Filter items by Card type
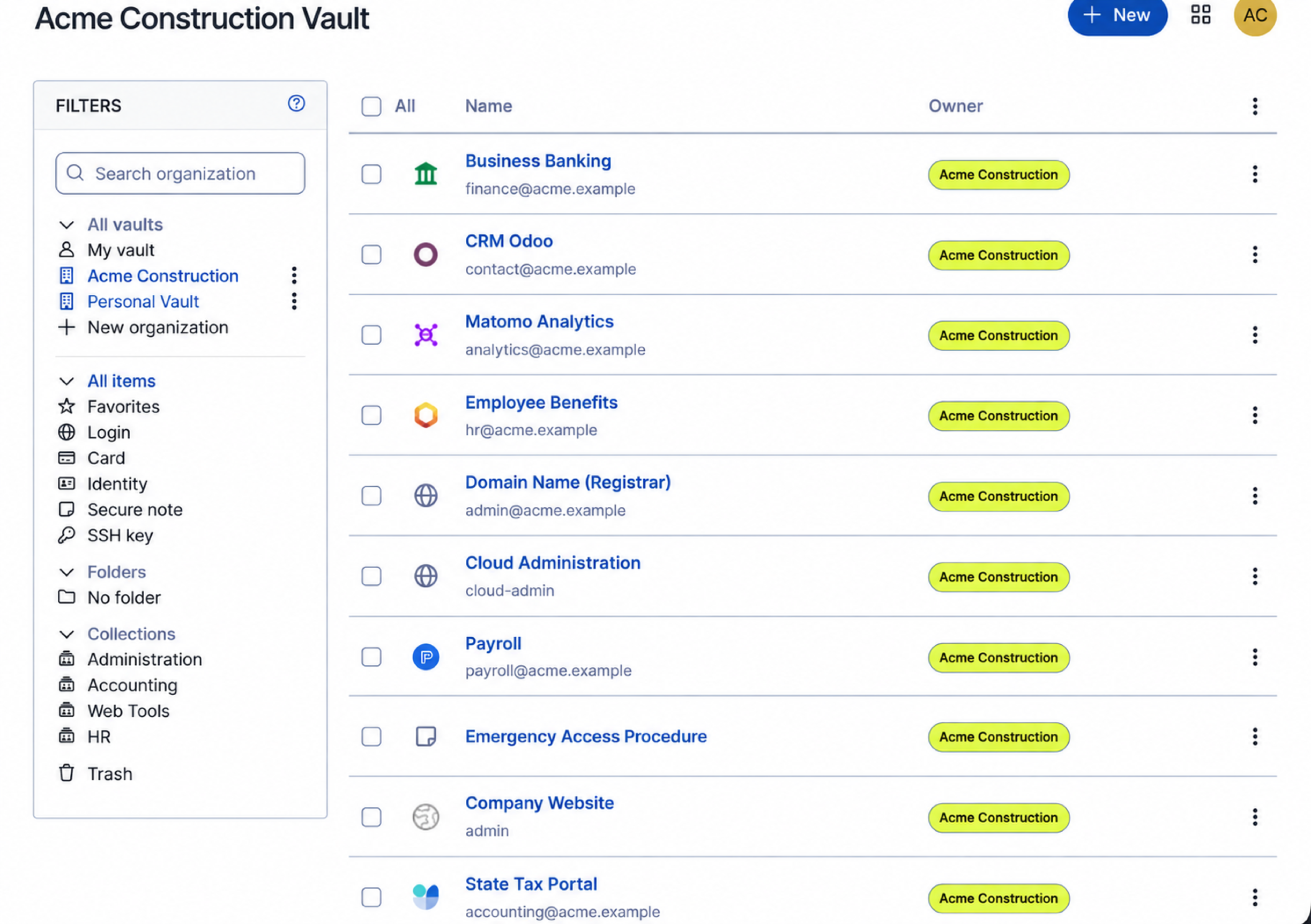 point(106,458)
